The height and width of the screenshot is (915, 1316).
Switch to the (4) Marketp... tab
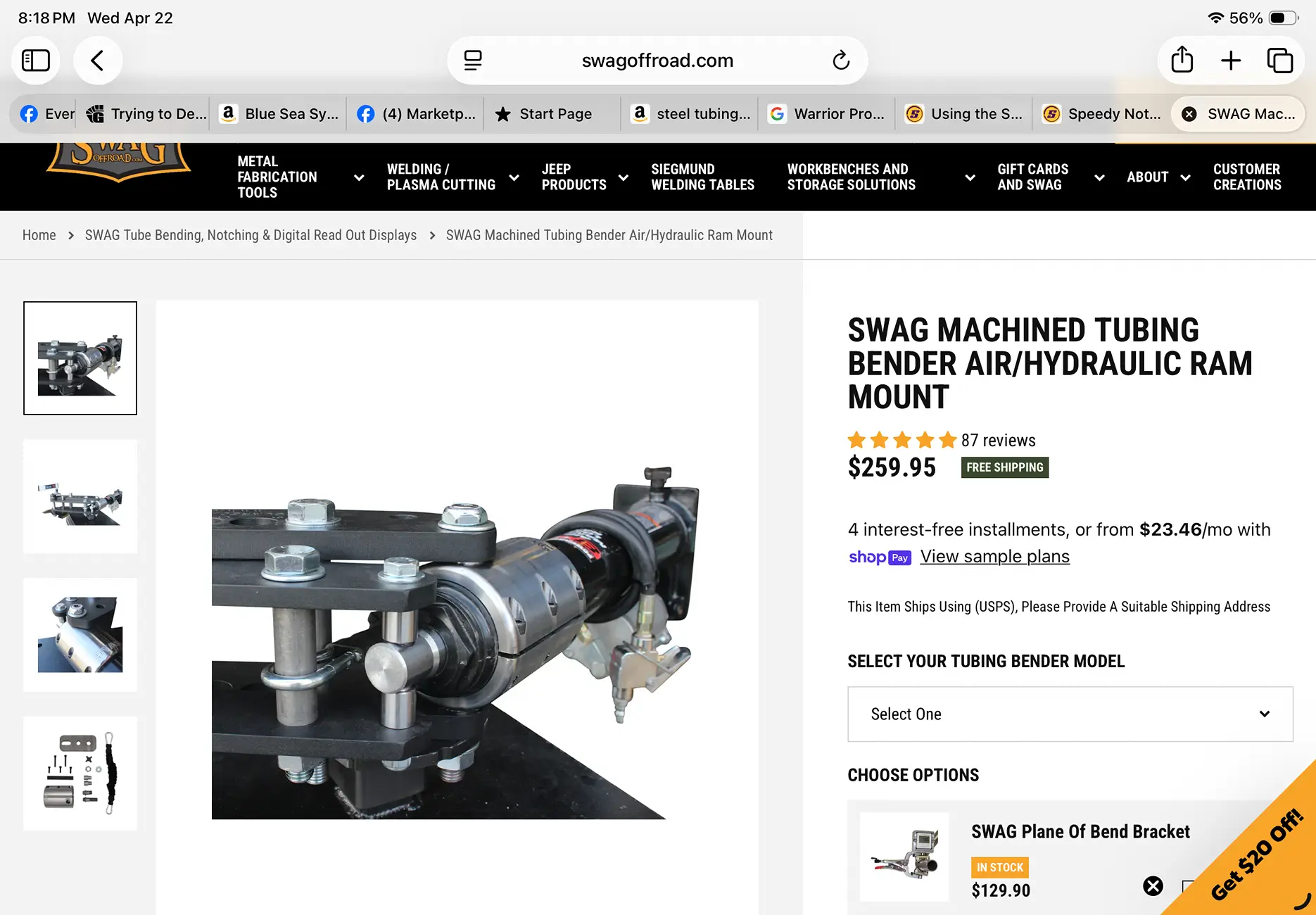click(x=416, y=114)
